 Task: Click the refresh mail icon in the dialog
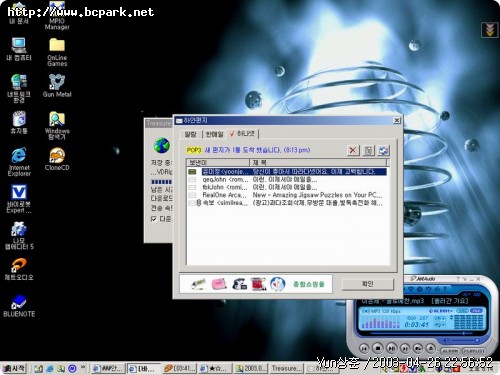(383, 150)
